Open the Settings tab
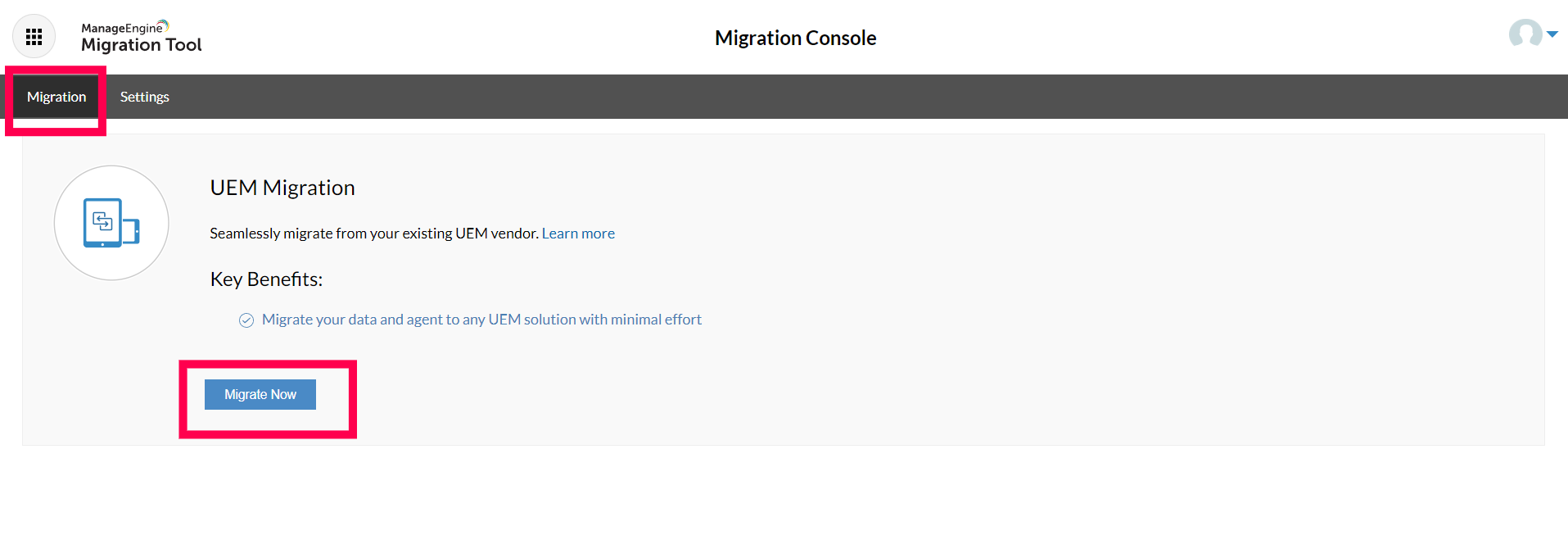This screenshot has width=1568, height=549. click(x=144, y=97)
